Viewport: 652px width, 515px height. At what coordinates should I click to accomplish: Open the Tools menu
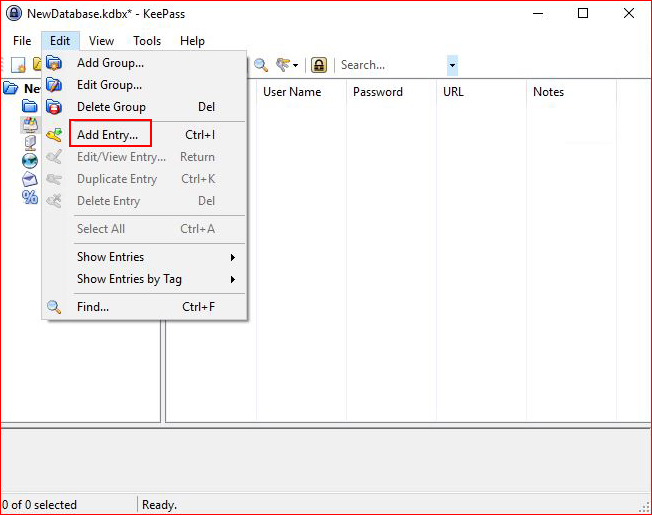coord(147,41)
